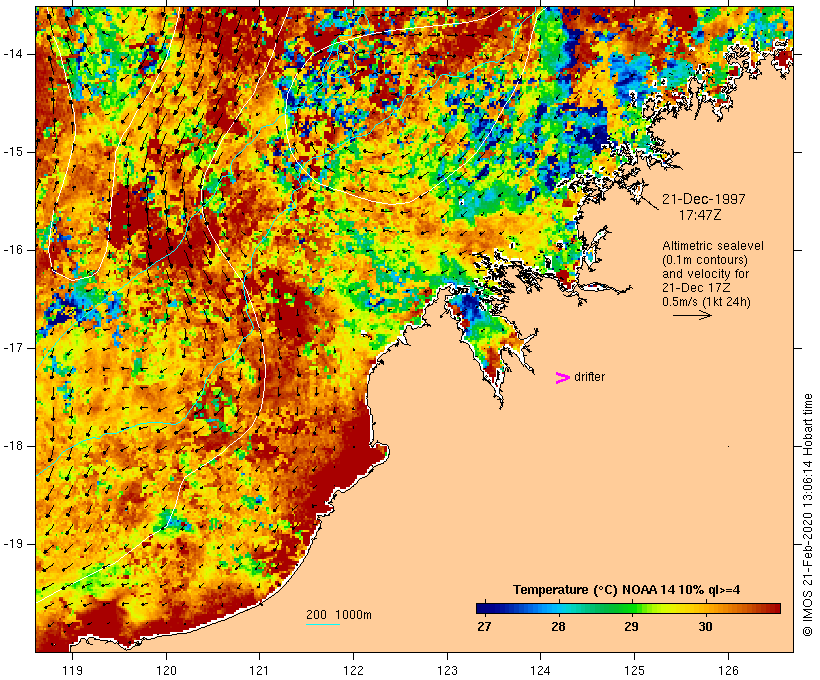Click the colorbar value 30

coord(705,626)
